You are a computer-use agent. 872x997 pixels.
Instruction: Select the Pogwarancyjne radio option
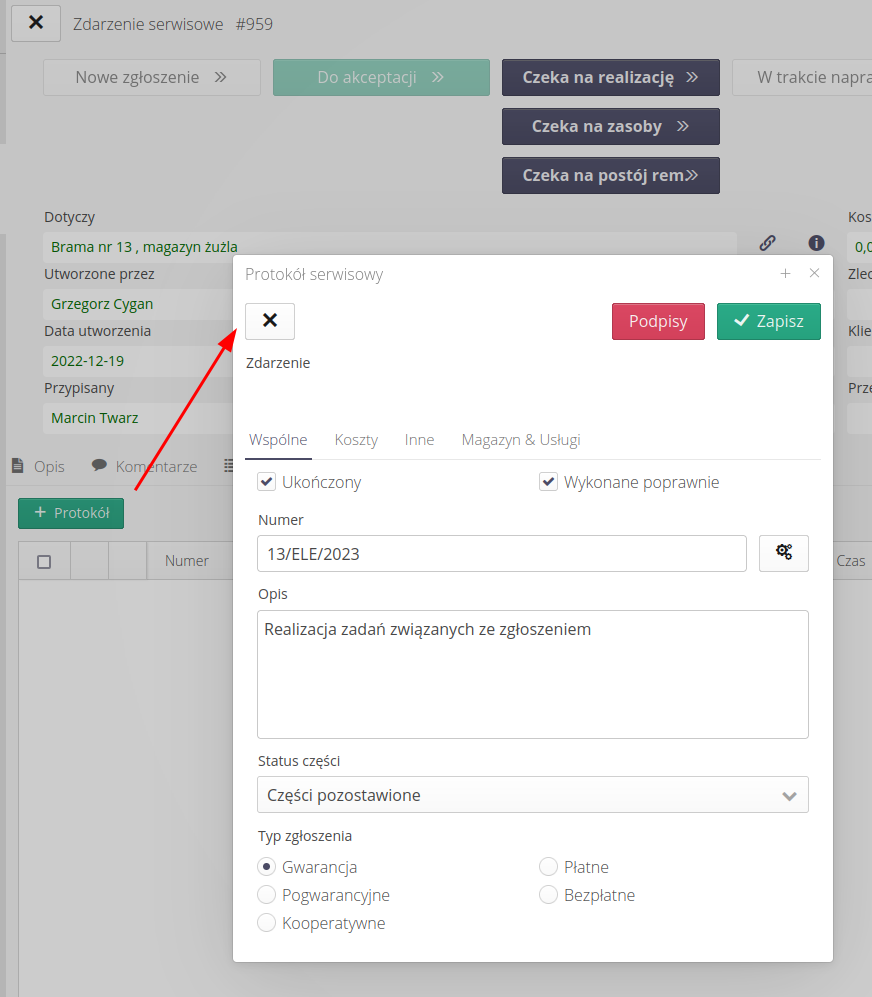tap(267, 895)
